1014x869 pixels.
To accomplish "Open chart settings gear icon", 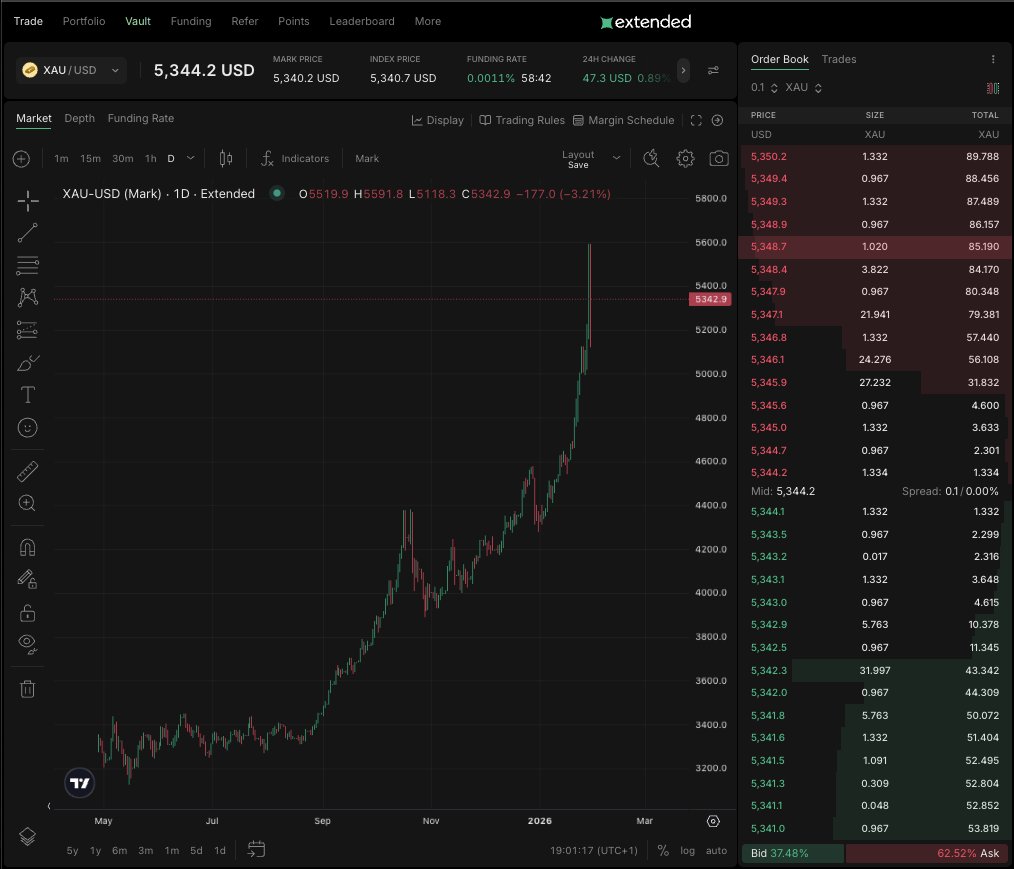I will click(685, 158).
